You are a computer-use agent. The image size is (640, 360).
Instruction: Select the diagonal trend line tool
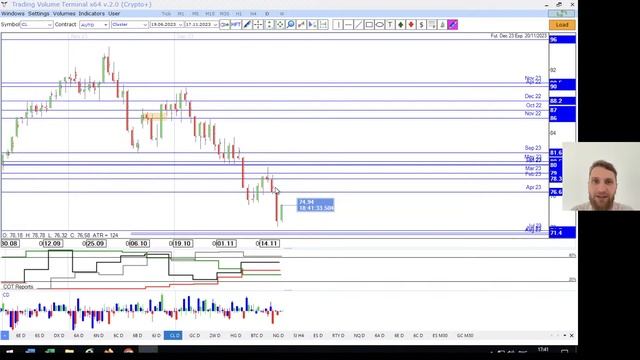coord(358,25)
